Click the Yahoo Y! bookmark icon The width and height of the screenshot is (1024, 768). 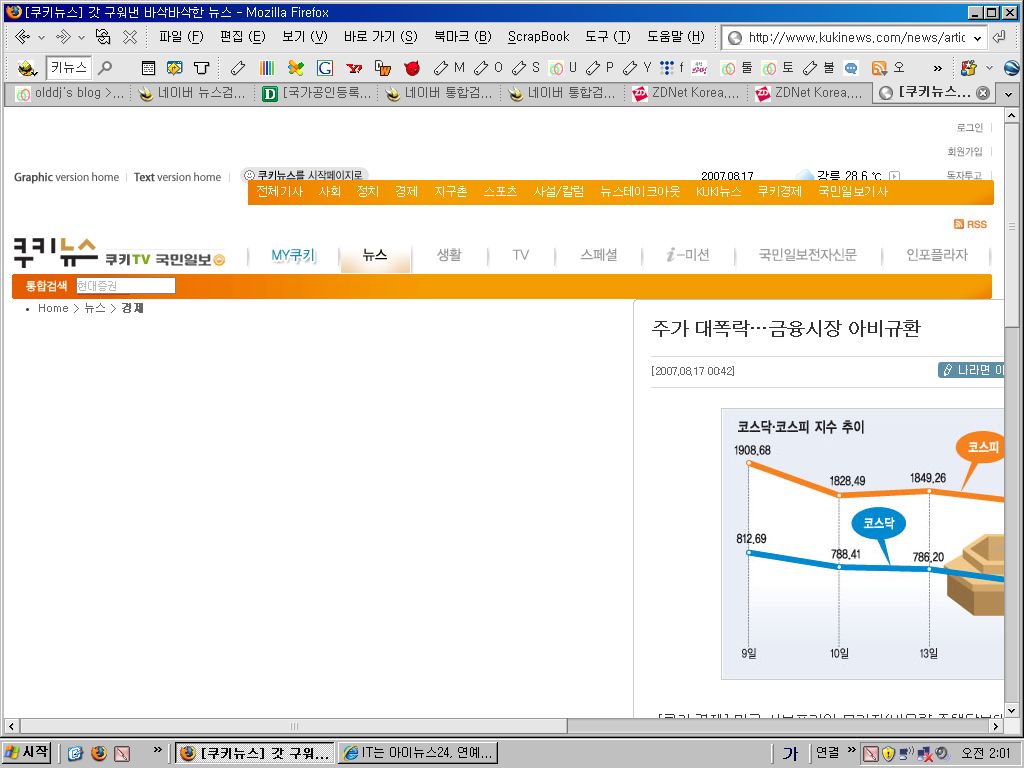pyautogui.click(x=354, y=68)
